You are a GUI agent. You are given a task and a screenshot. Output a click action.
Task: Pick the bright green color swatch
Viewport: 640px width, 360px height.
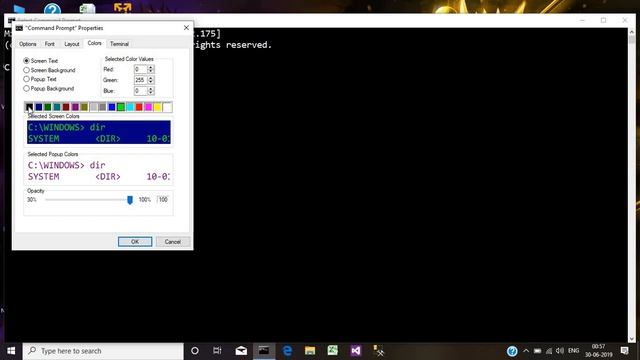click(121, 107)
